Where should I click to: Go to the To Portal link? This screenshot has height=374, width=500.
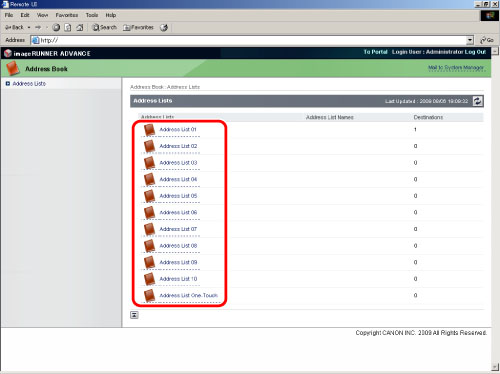click(376, 52)
